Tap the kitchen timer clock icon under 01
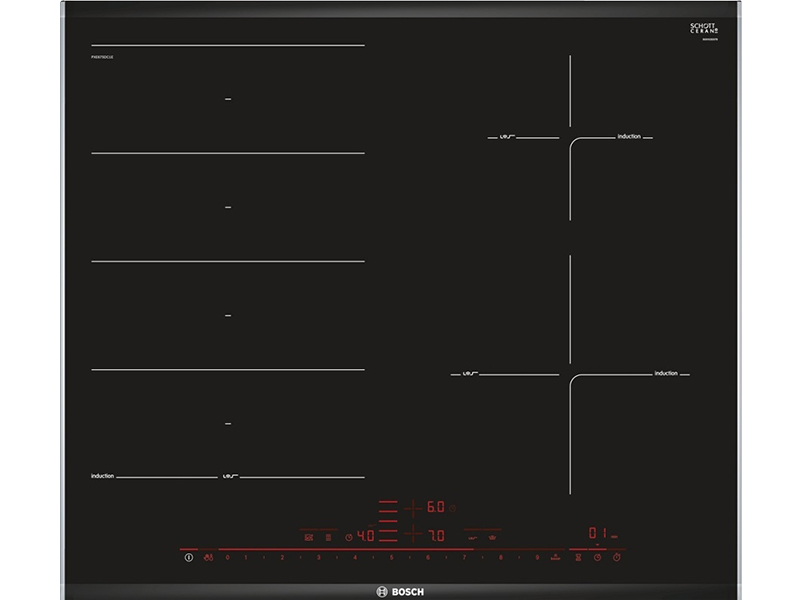 pos(597,557)
